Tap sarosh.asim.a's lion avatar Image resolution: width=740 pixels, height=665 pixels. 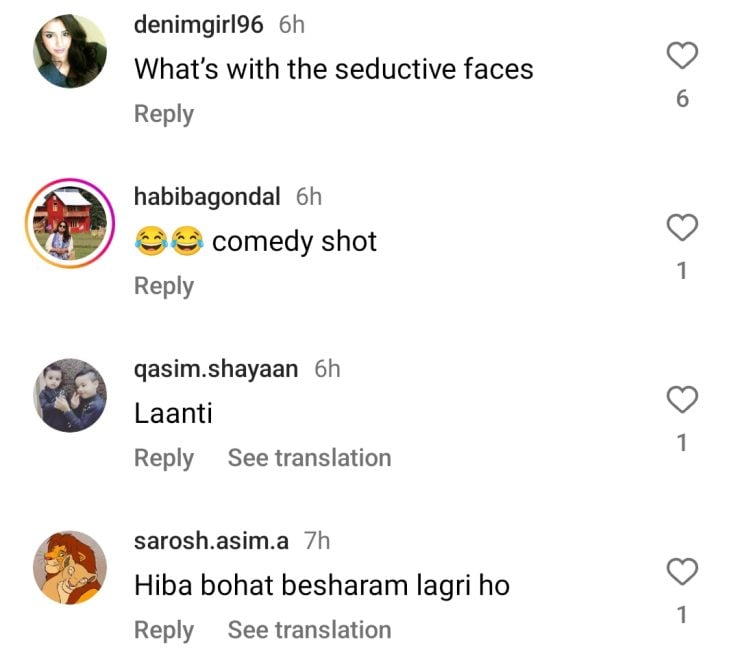(70, 567)
